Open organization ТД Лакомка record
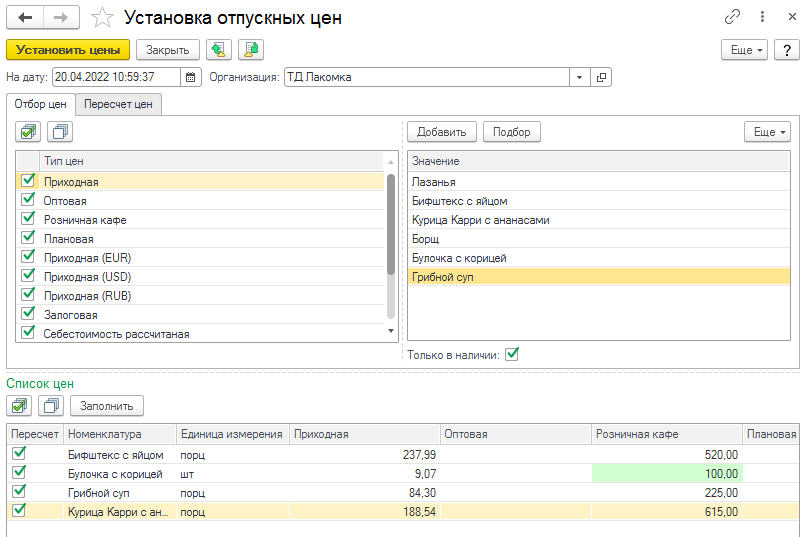This screenshot has width=803, height=537. coord(601,77)
